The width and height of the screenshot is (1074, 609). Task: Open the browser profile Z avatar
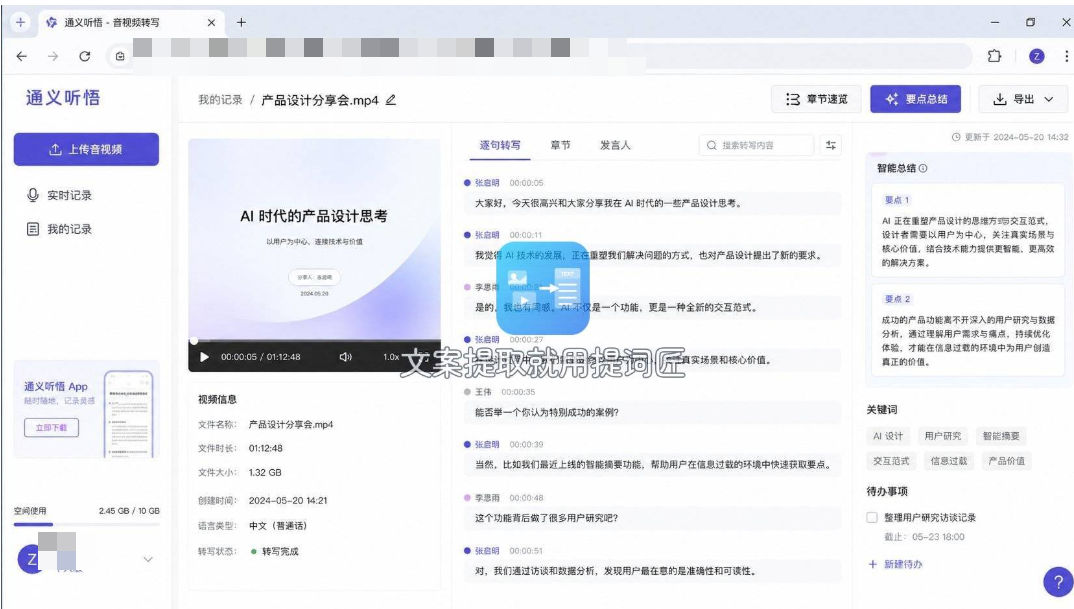1036,56
